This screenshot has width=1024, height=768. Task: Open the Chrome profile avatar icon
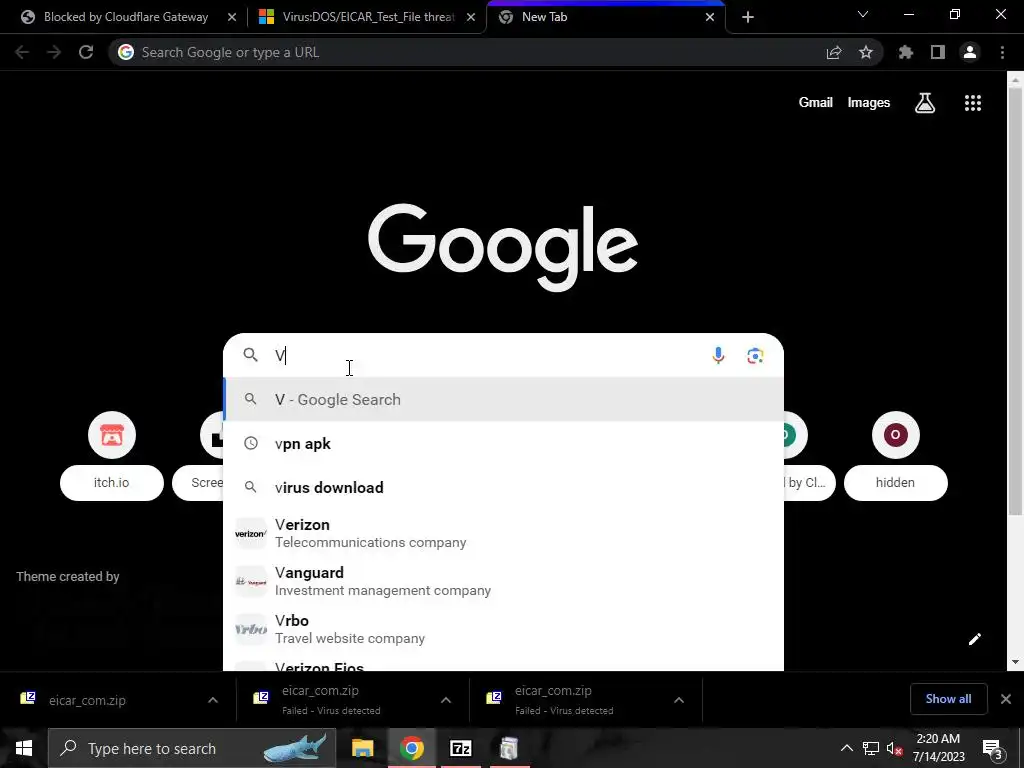click(x=970, y=52)
